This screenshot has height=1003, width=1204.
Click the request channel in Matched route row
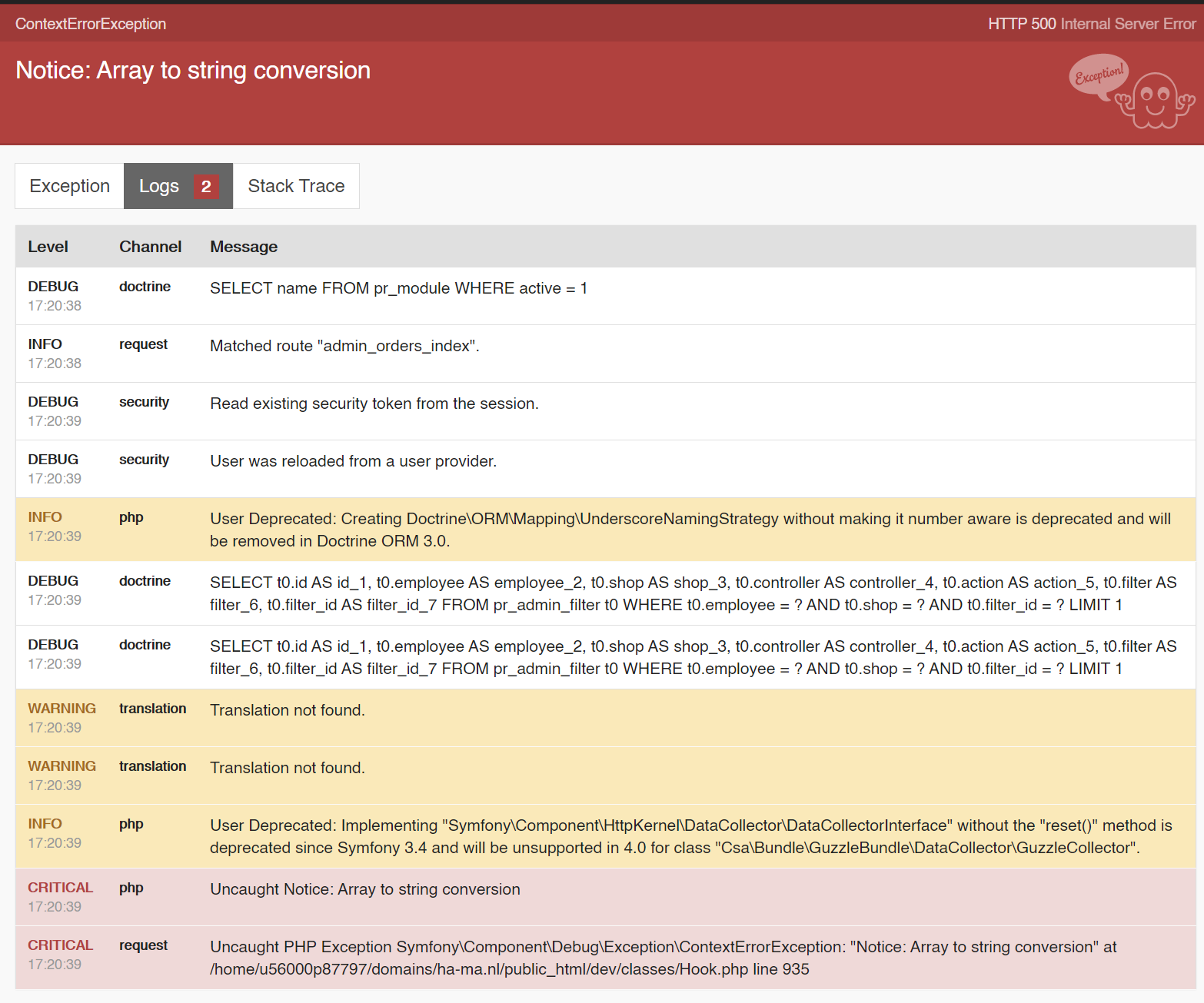[x=144, y=344]
